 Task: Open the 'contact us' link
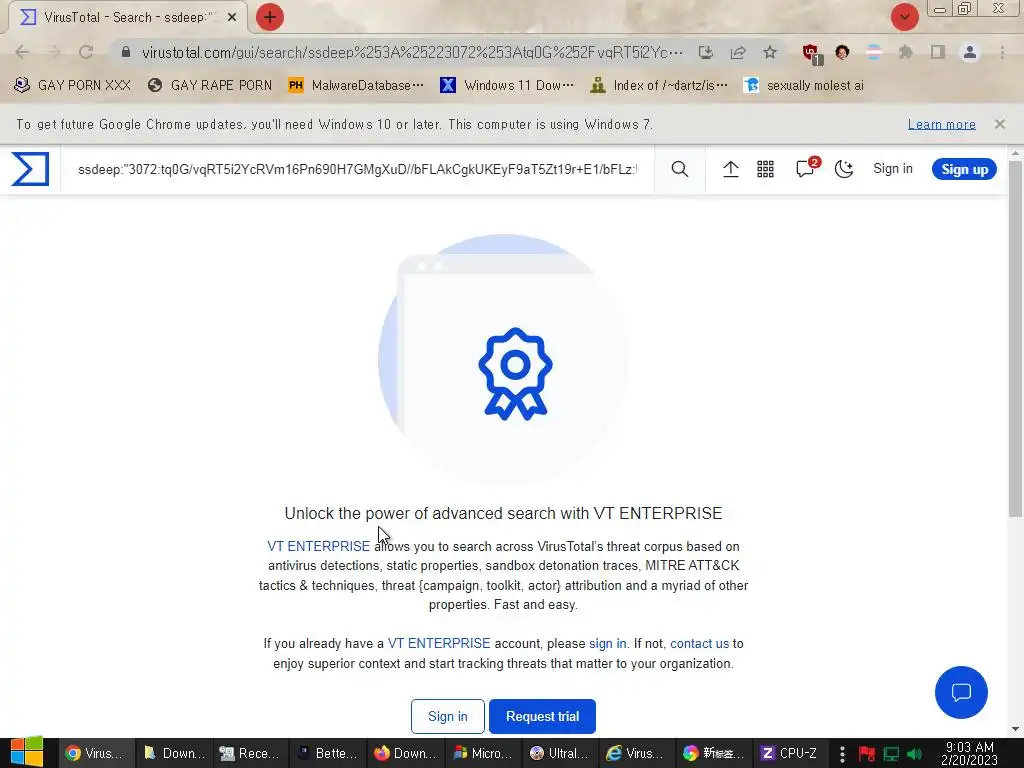(699, 643)
